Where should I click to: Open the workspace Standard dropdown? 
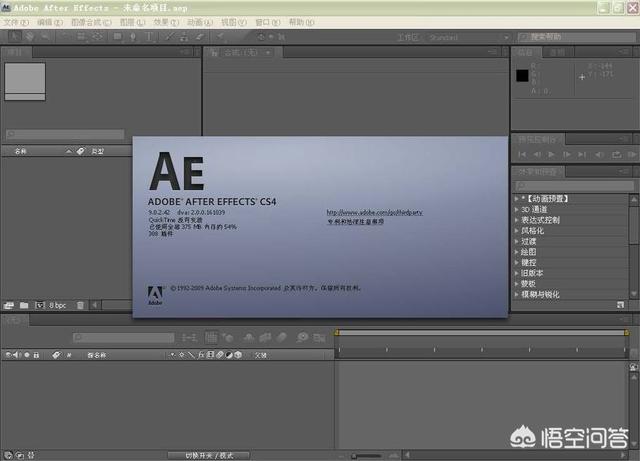pyautogui.click(x=468, y=38)
